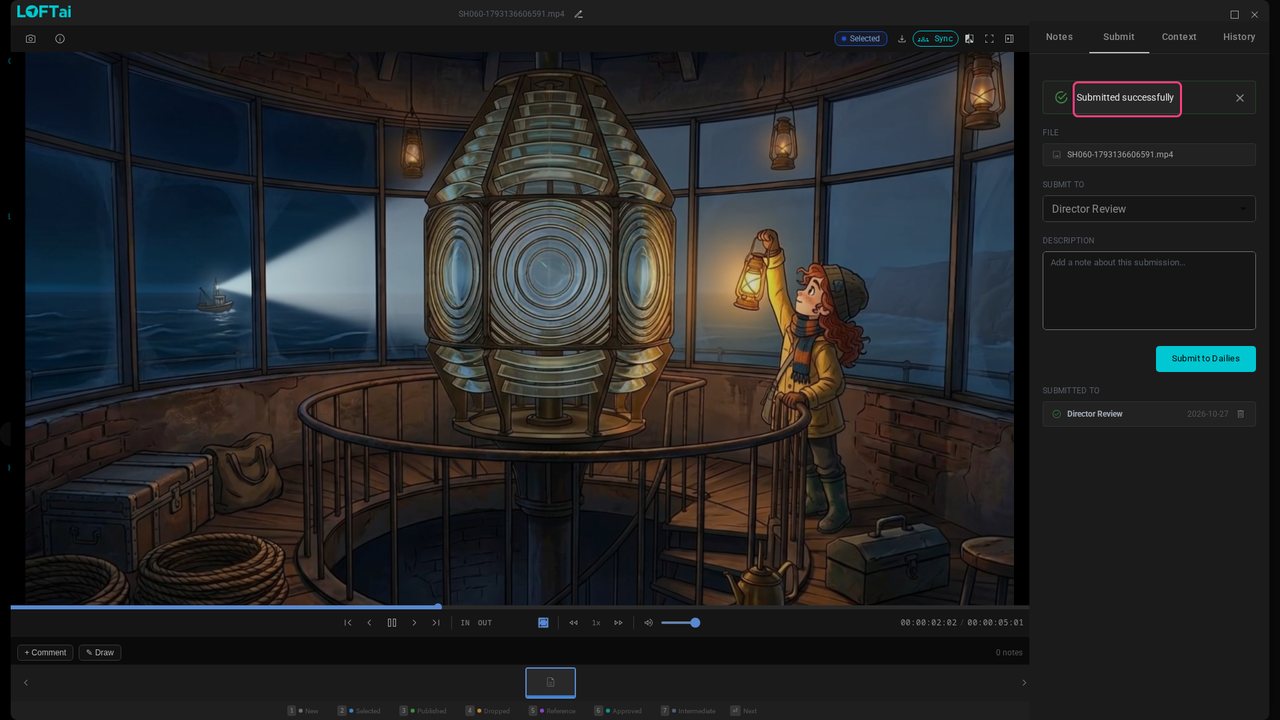Pause the video playback

pos(392,623)
